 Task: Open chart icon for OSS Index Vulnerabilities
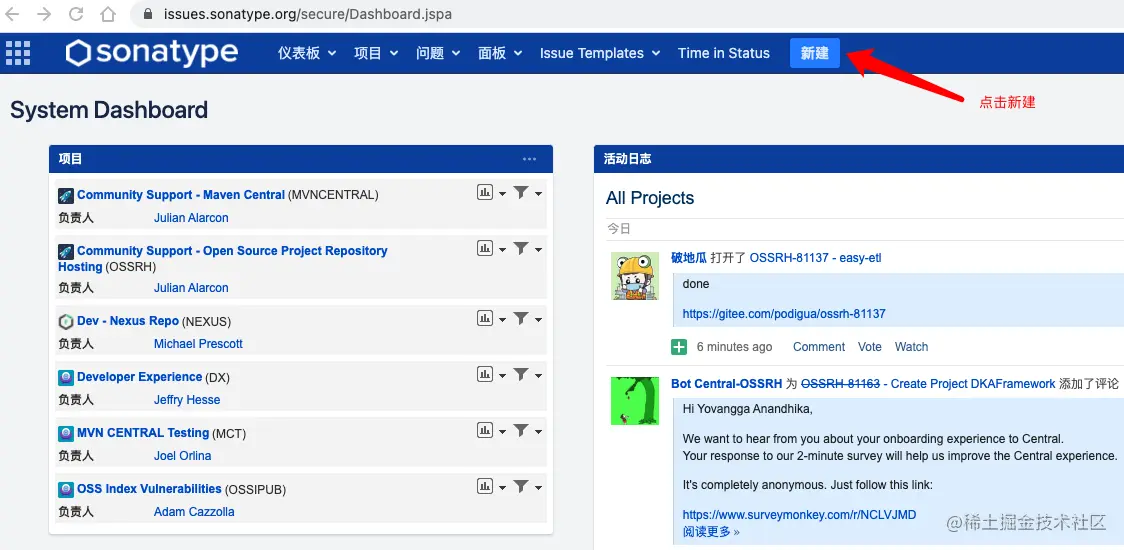click(485, 486)
